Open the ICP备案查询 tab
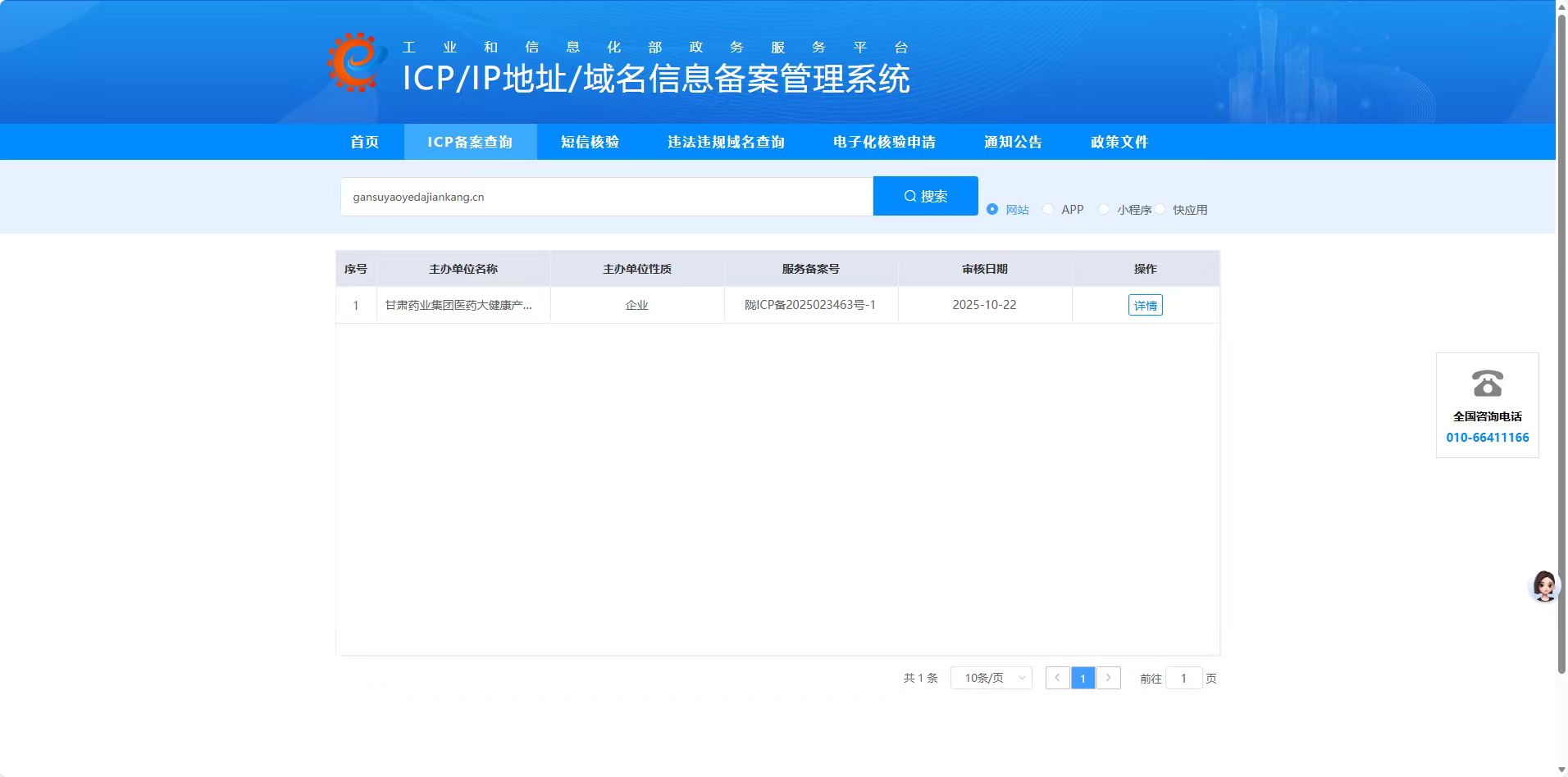The image size is (1568, 777). click(x=470, y=142)
